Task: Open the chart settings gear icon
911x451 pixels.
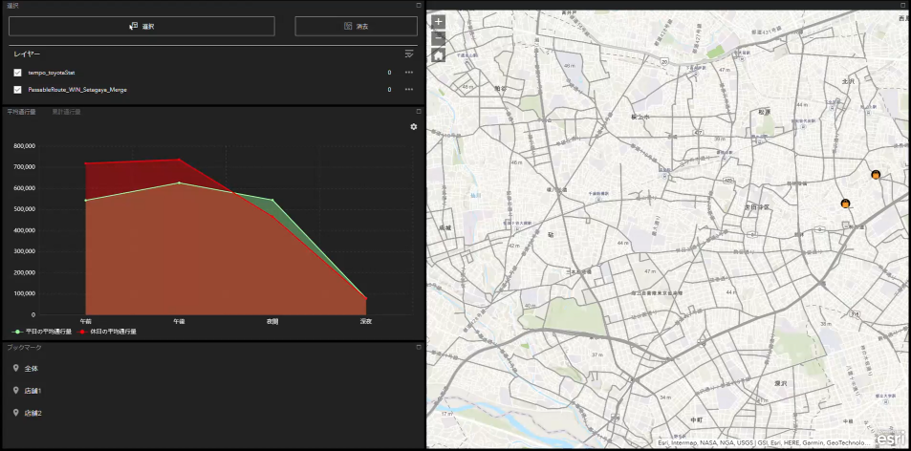Action: coord(414,127)
